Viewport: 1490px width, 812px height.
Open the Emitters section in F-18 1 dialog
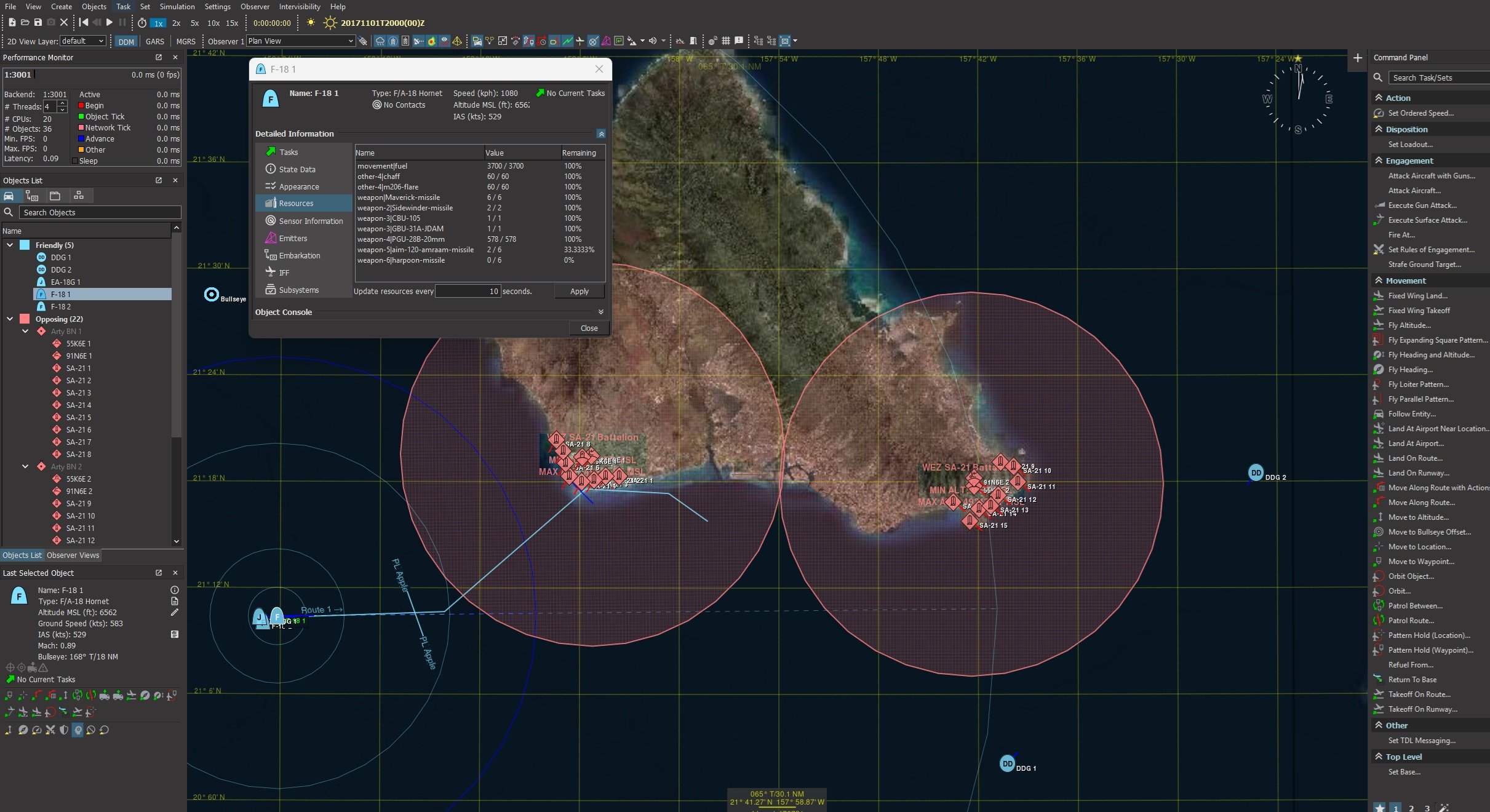pos(293,239)
